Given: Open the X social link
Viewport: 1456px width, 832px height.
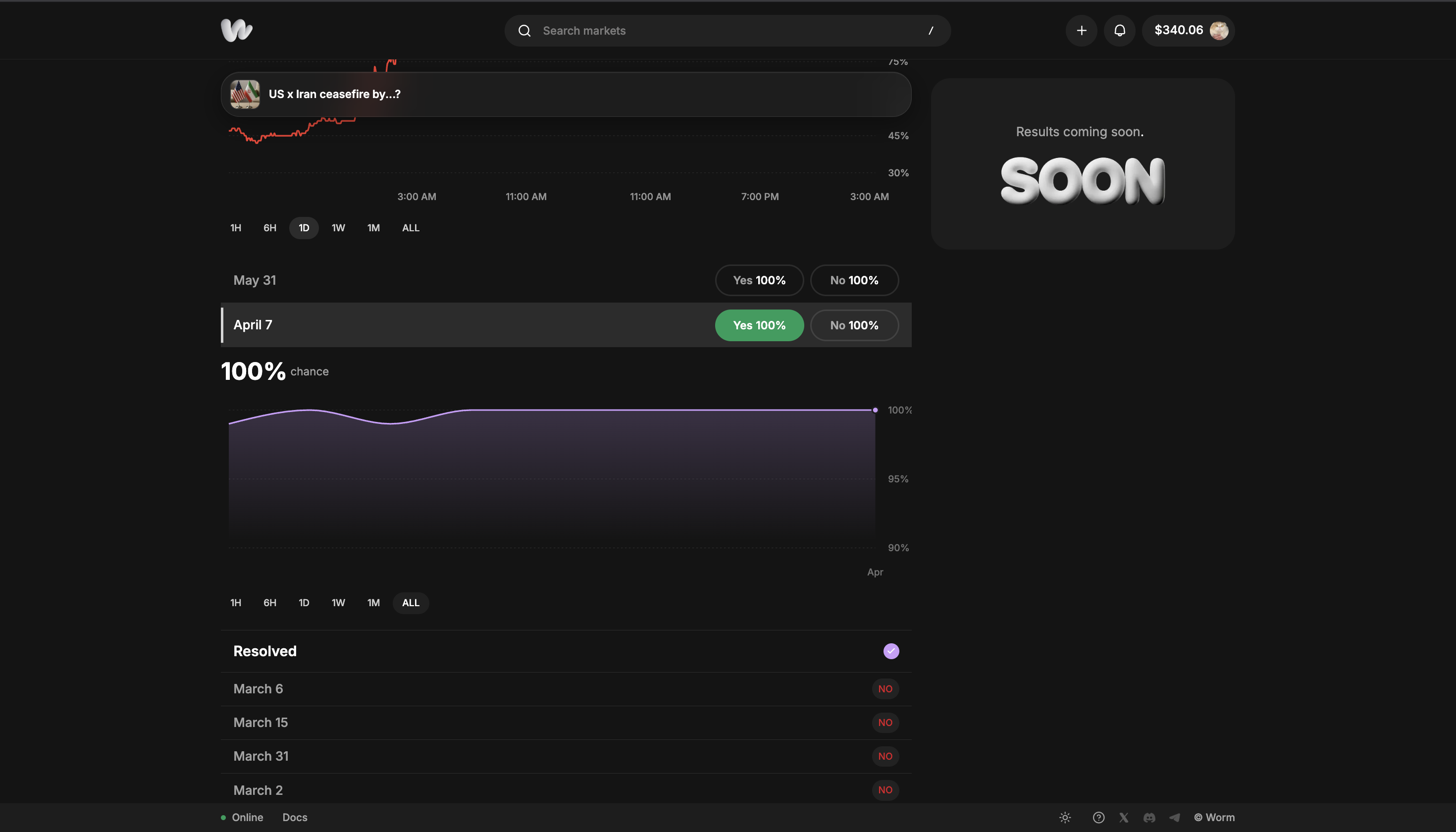Looking at the screenshot, I should 1124,817.
